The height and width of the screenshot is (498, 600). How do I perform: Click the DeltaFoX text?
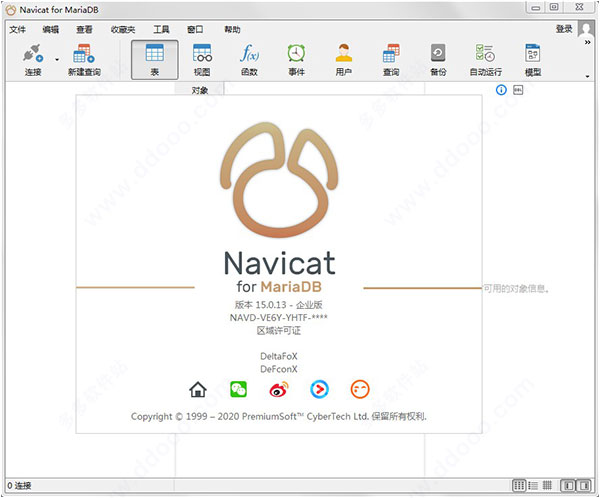279,356
